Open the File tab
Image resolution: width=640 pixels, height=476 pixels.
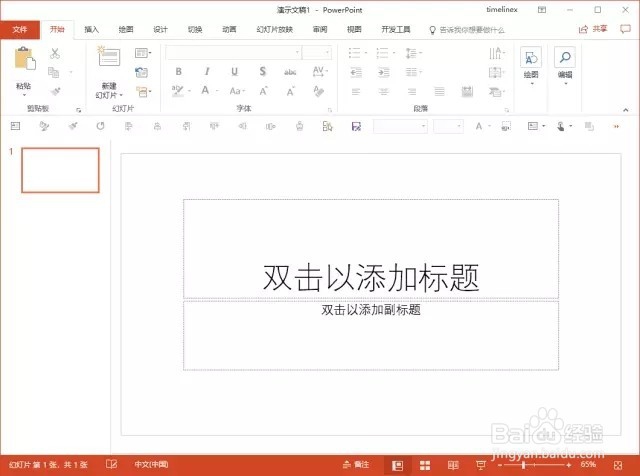(x=20, y=29)
